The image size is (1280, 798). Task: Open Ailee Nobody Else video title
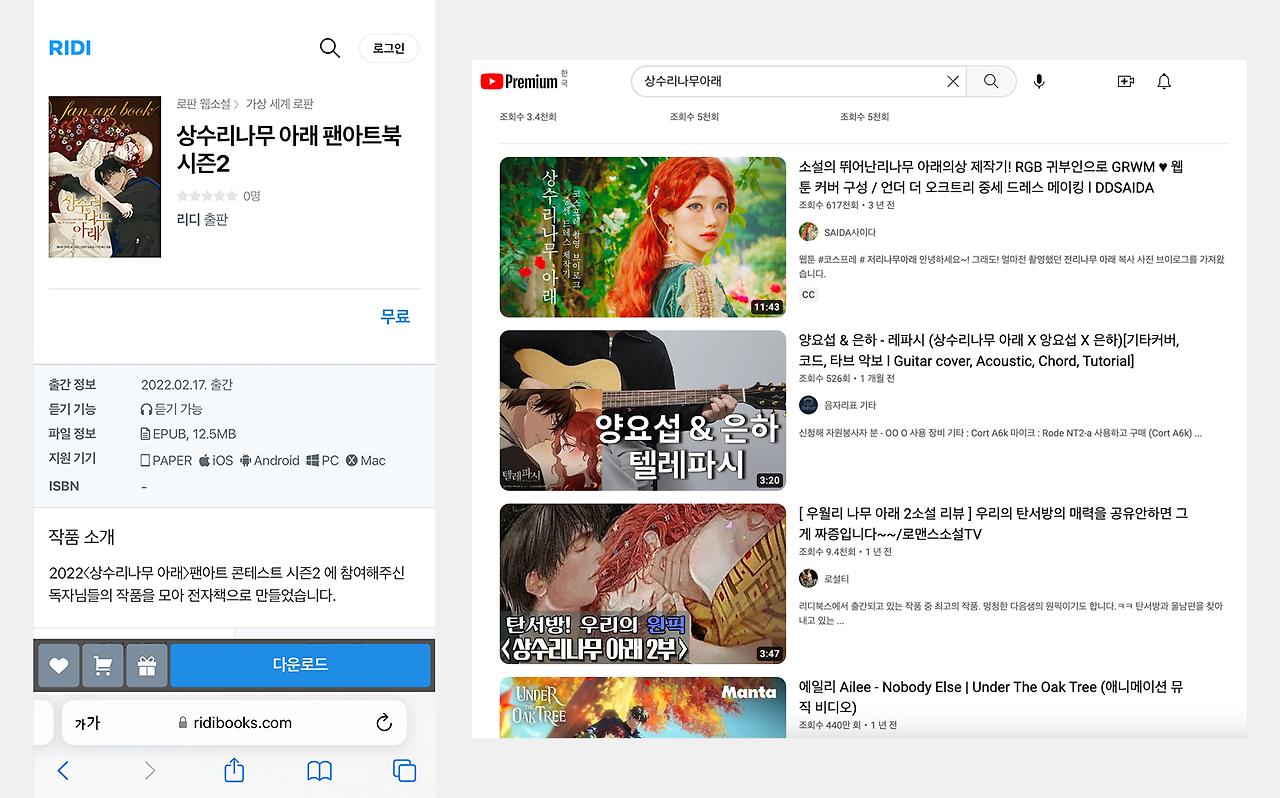(x=991, y=696)
